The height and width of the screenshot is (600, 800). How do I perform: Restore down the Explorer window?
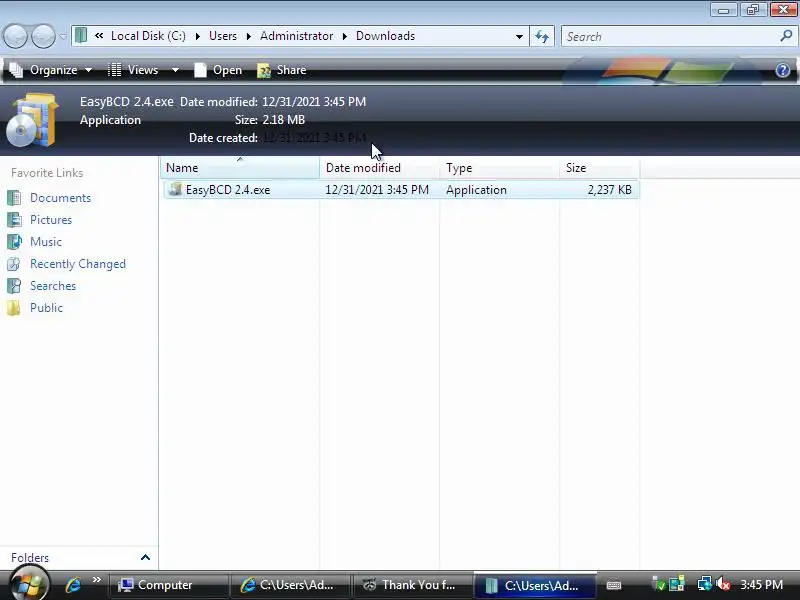[752, 9]
